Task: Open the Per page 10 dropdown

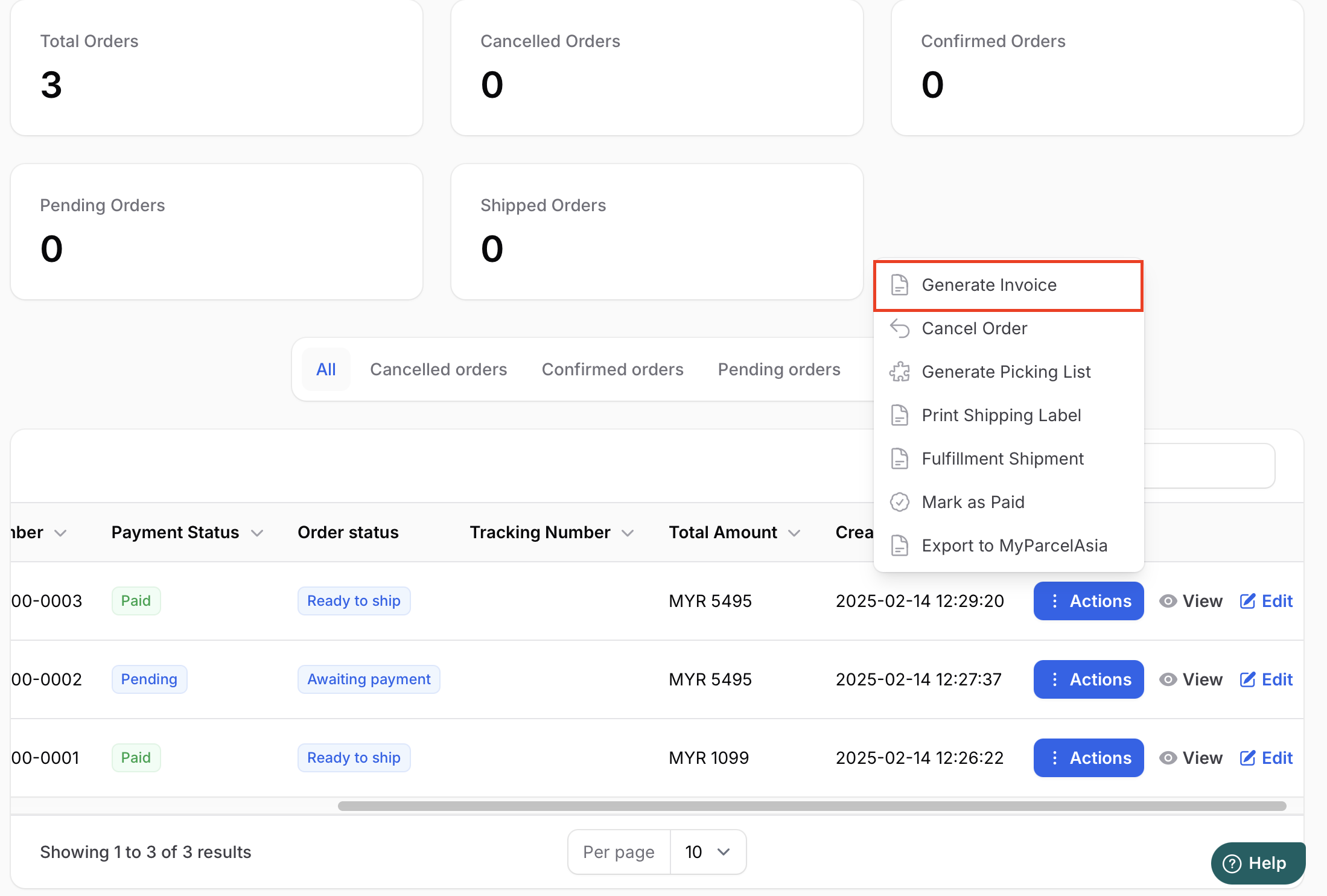Action: pyautogui.click(x=708, y=852)
